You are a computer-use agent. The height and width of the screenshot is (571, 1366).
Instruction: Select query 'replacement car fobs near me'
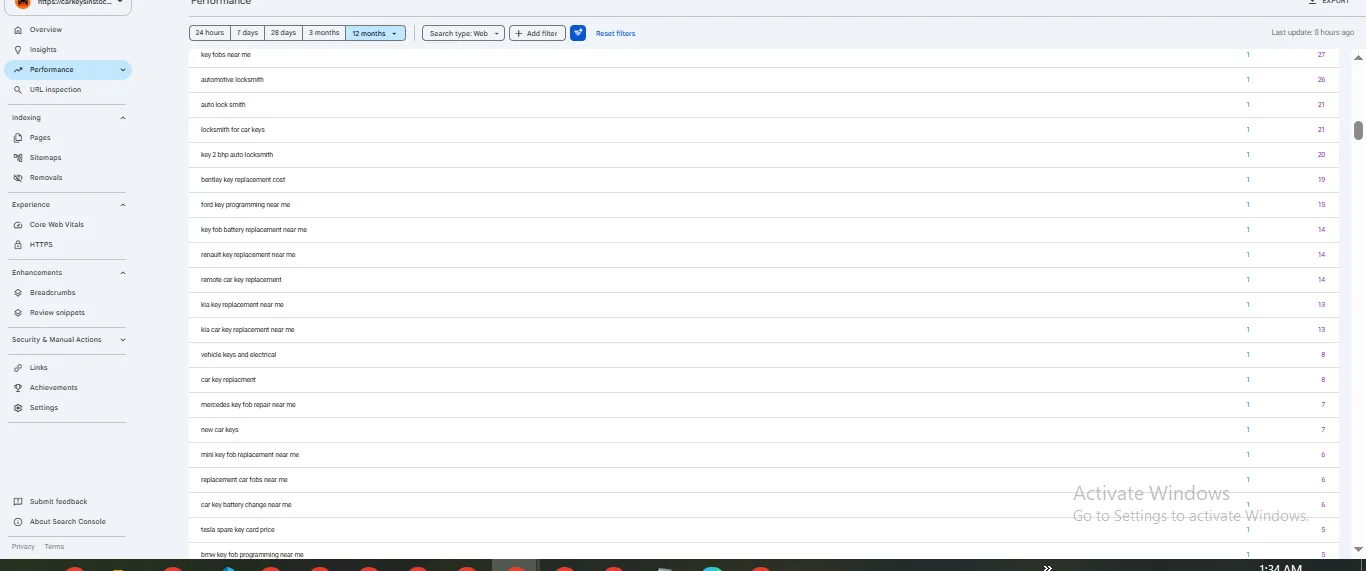tap(244, 480)
